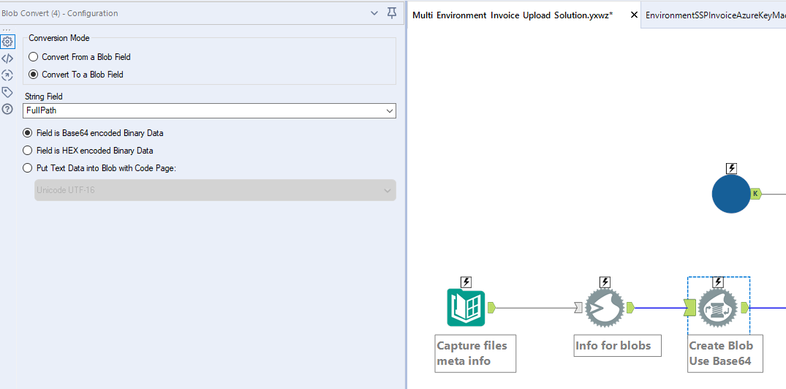This screenshot has height=389, width=786.
Task: Open the Unicode UTF-16 code page dropdown
Action: (x=215, y=190)
